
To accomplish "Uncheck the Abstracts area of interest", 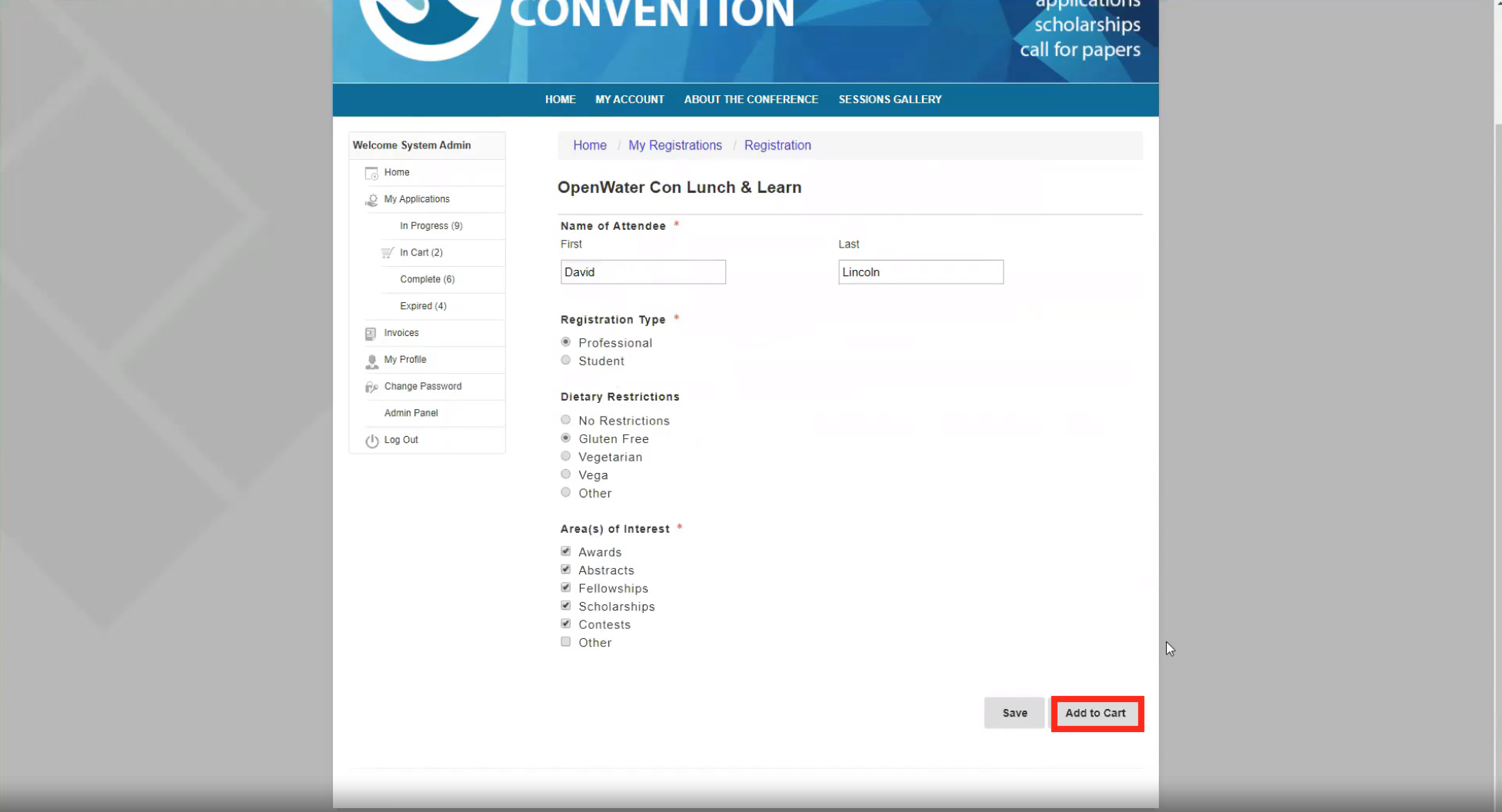I will (566, 570).
